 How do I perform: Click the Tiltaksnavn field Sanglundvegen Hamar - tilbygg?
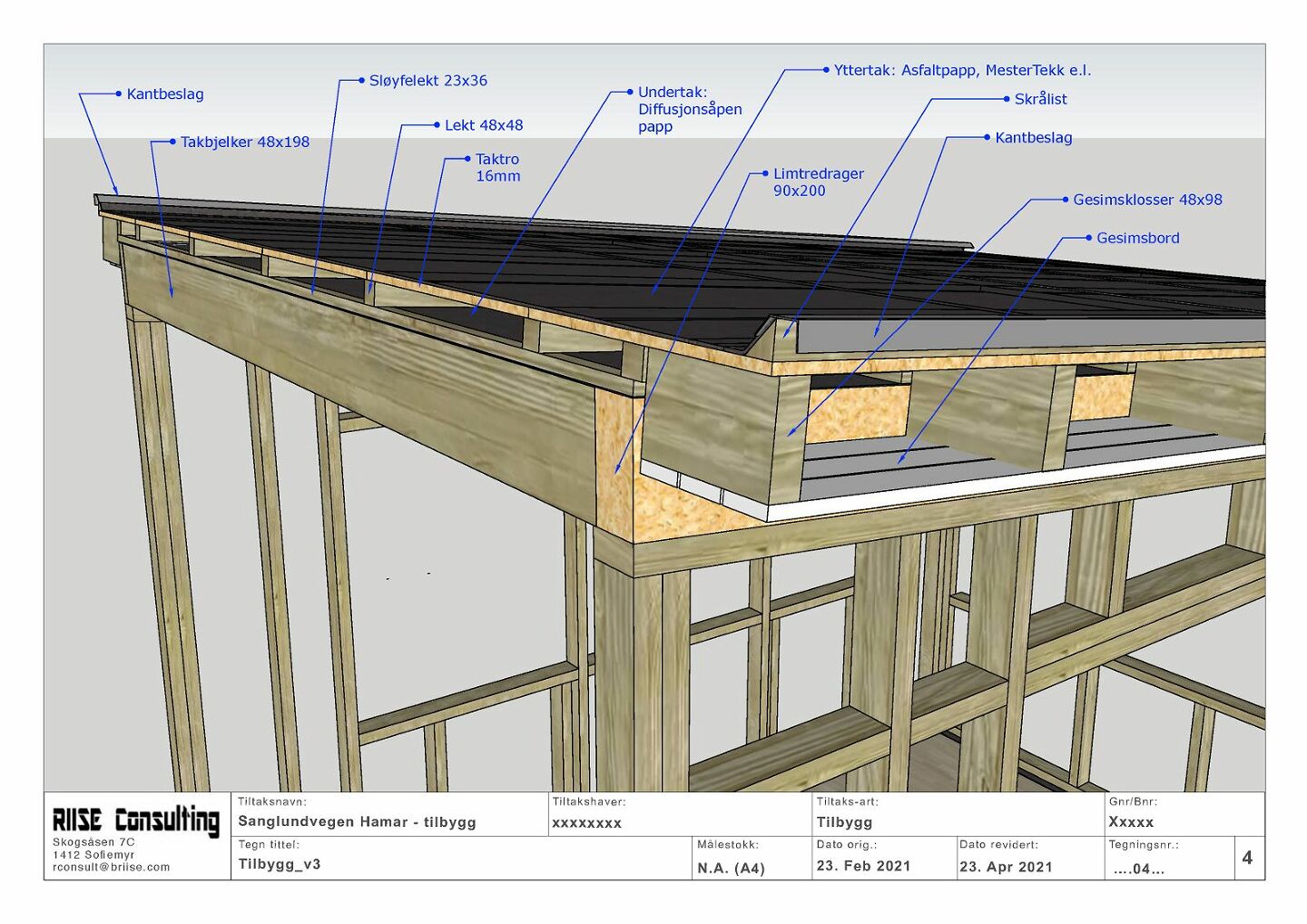[357, 821]
